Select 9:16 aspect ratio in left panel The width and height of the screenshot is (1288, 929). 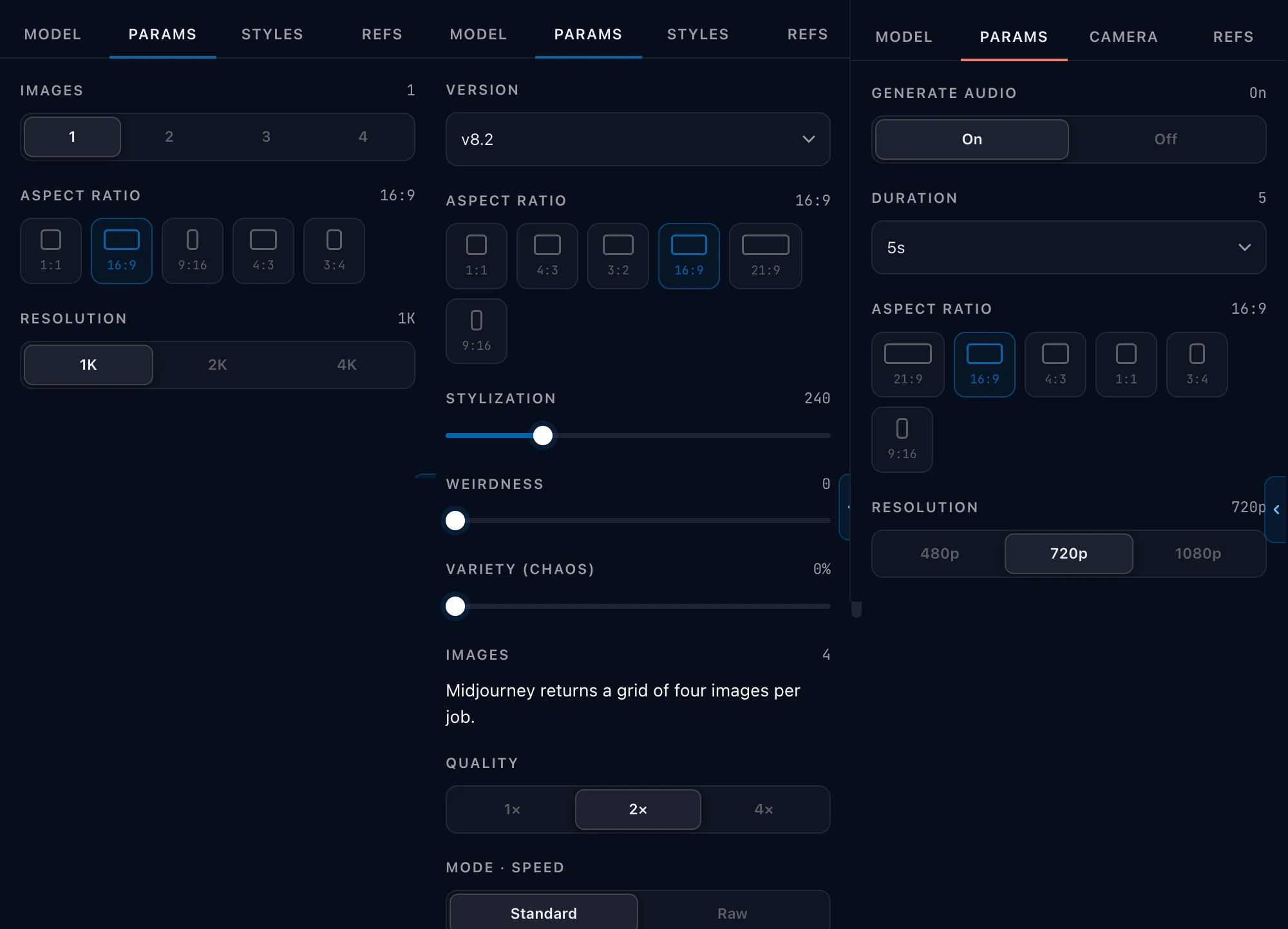coord(193,251)
